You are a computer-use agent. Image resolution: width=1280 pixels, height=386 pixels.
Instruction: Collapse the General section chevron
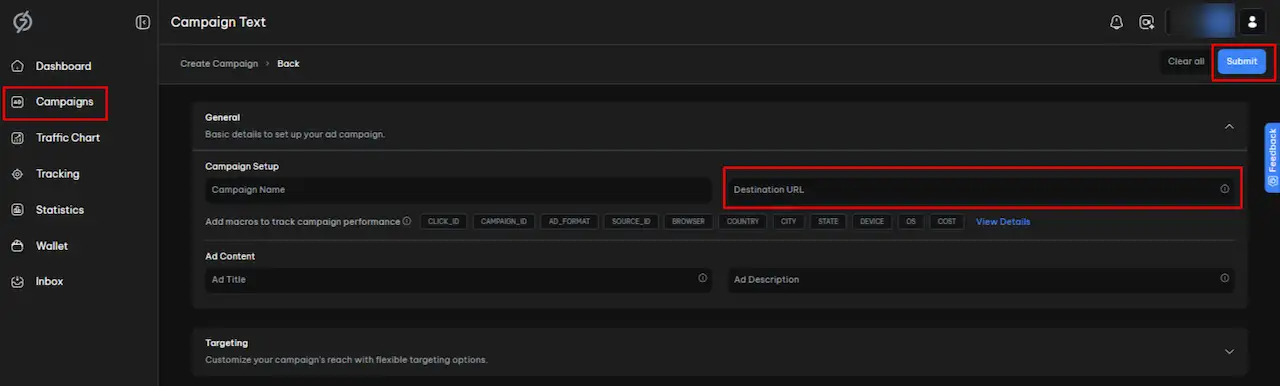click(1229, 126)
